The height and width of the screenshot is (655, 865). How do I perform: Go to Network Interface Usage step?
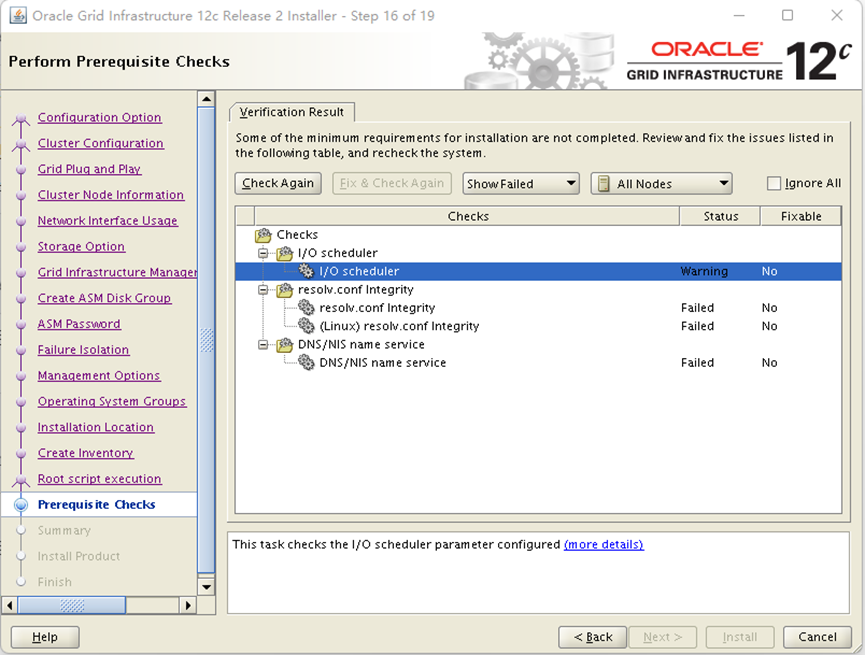(108, 221)
